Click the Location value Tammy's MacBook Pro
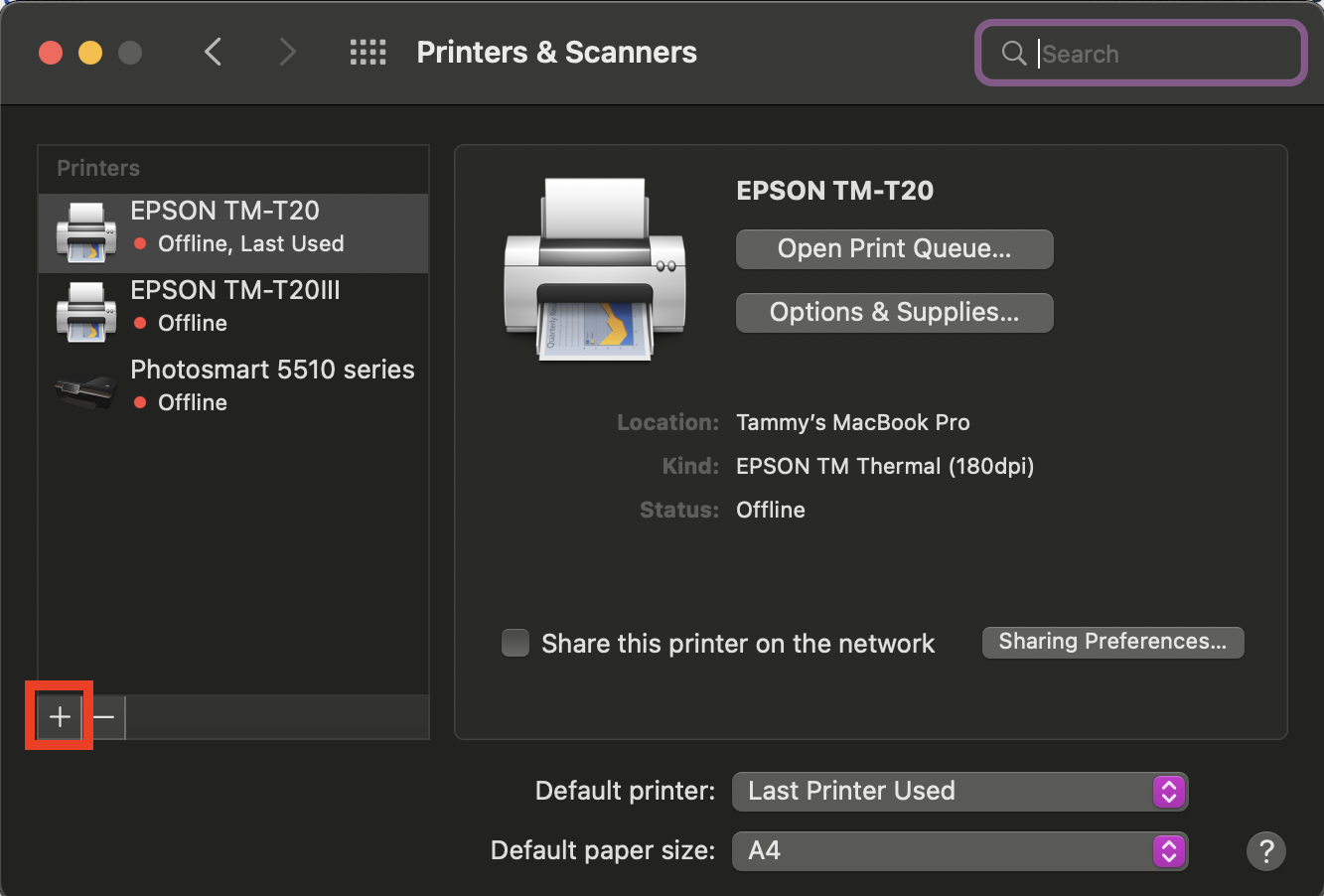 pyautogui.click(x=853, y=422)
